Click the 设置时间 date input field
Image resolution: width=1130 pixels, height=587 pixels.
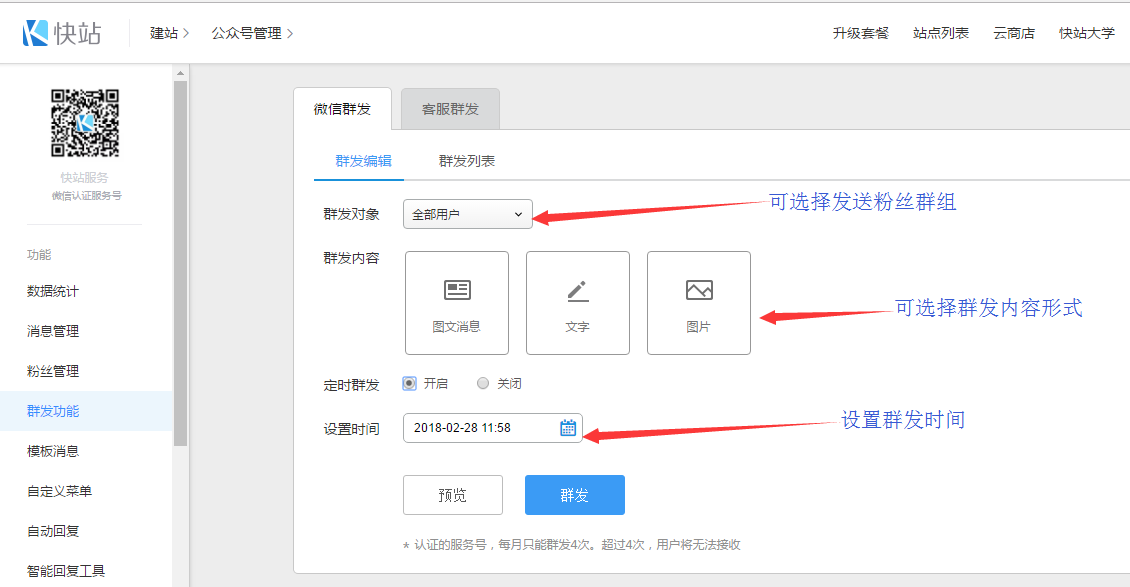pyautogui.click(x=480, y=428)
